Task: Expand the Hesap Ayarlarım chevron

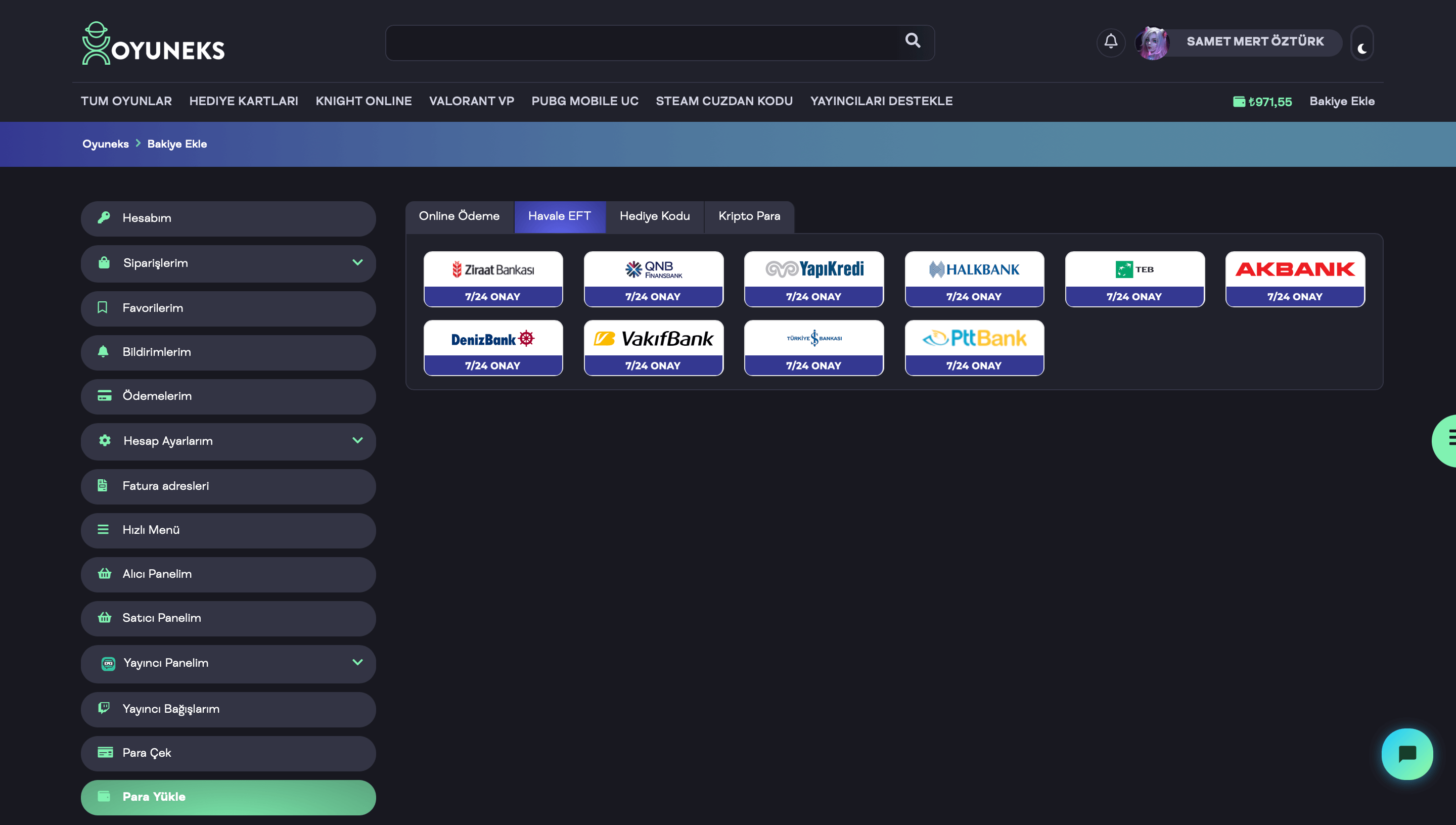Action: [x=357, y=440]
